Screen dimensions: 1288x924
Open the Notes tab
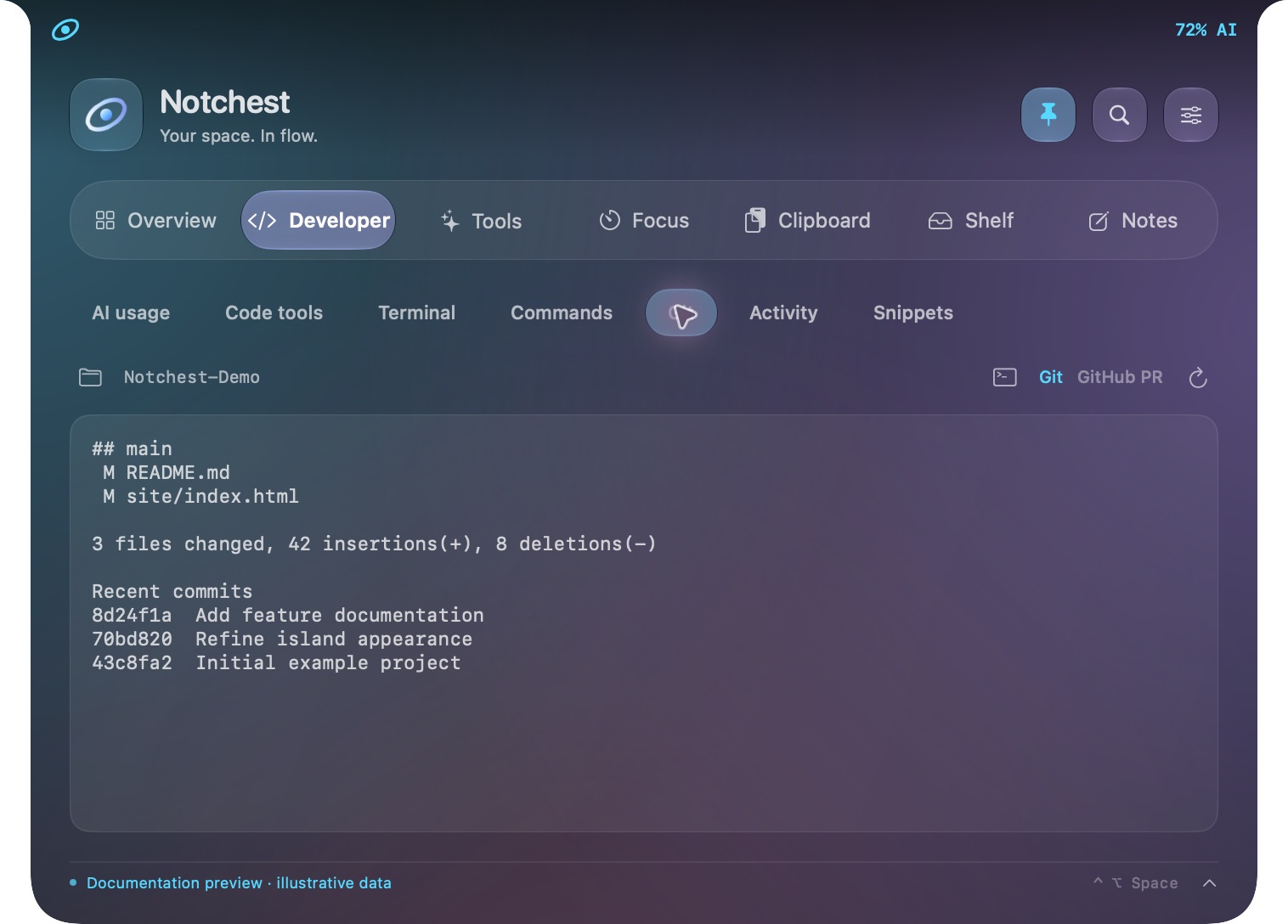click(x=1133, y=221)
